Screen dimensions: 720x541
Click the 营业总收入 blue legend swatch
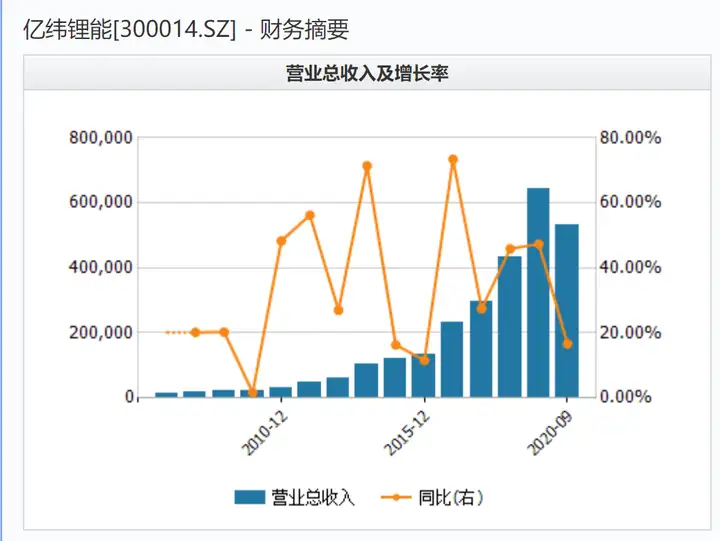tap(249, 497)
